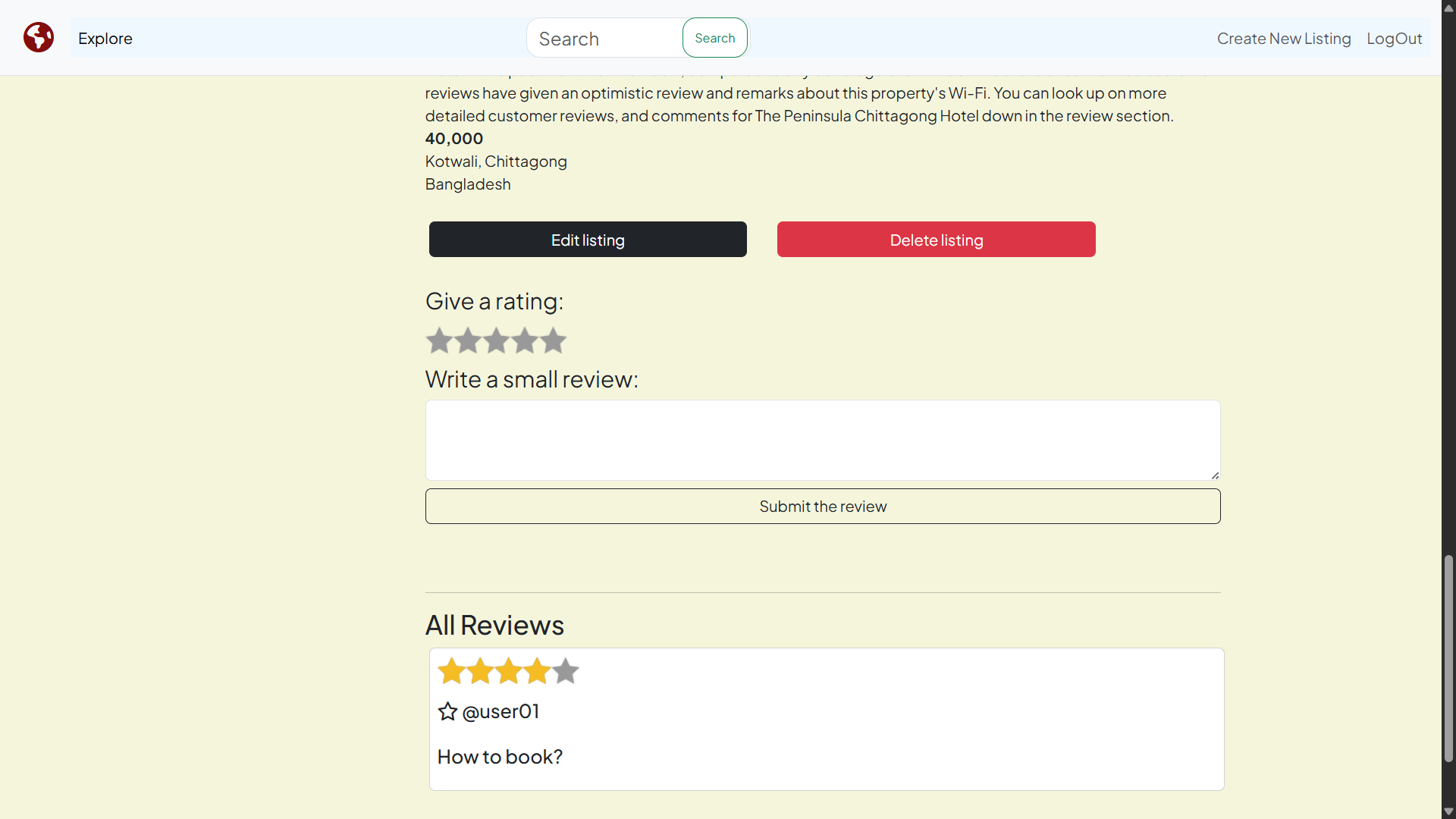Click the Edit listing button
The image size is (1456, 819).
point(588,240)
